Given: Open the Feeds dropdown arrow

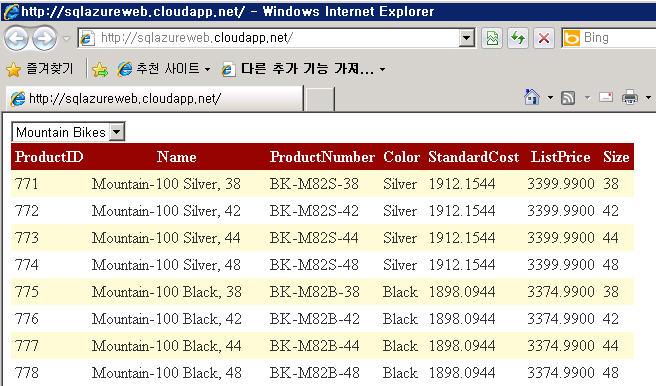Looking at the screenshot, I should point(587,98).
